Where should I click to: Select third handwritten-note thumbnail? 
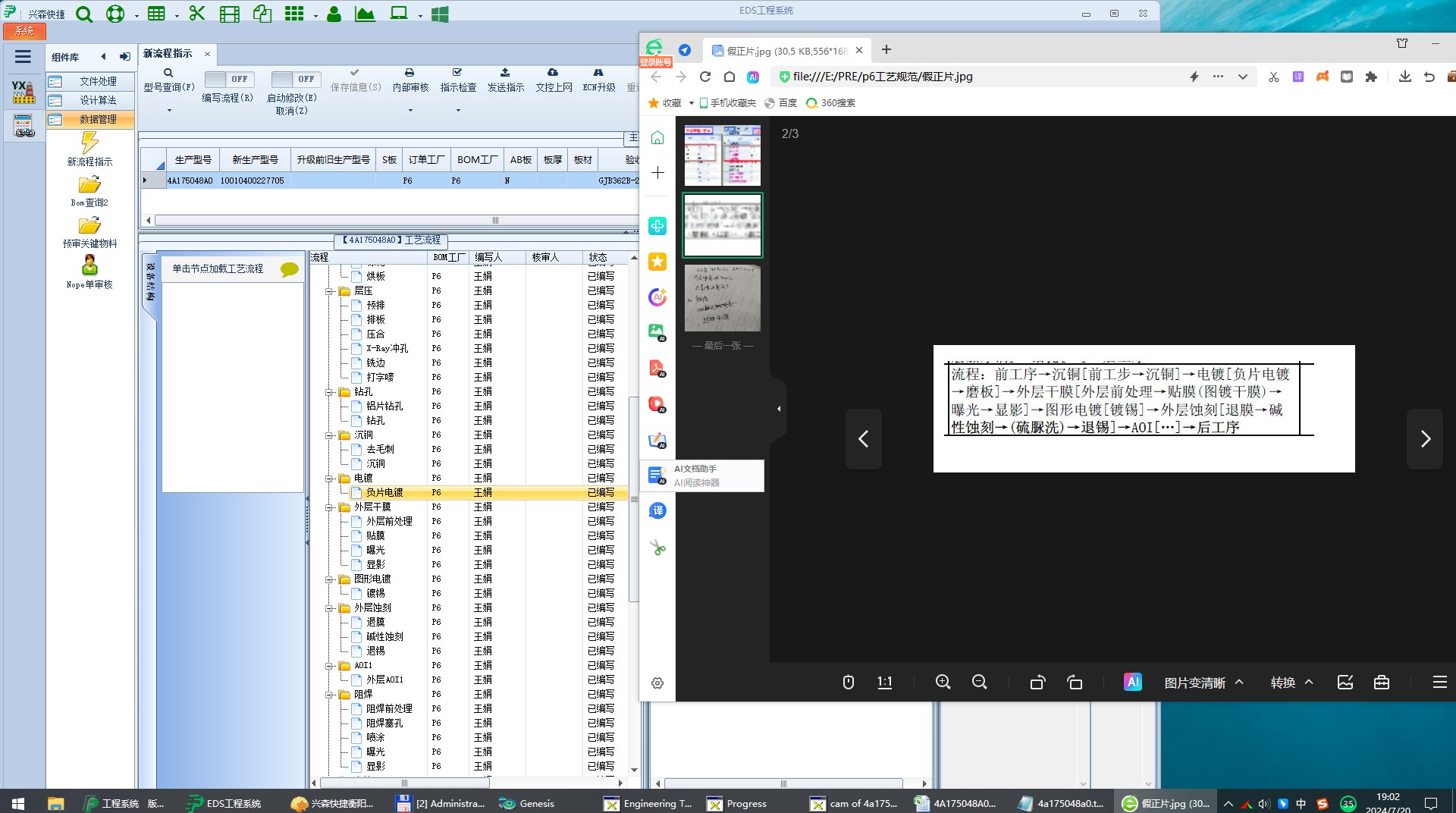coord(722,298)
